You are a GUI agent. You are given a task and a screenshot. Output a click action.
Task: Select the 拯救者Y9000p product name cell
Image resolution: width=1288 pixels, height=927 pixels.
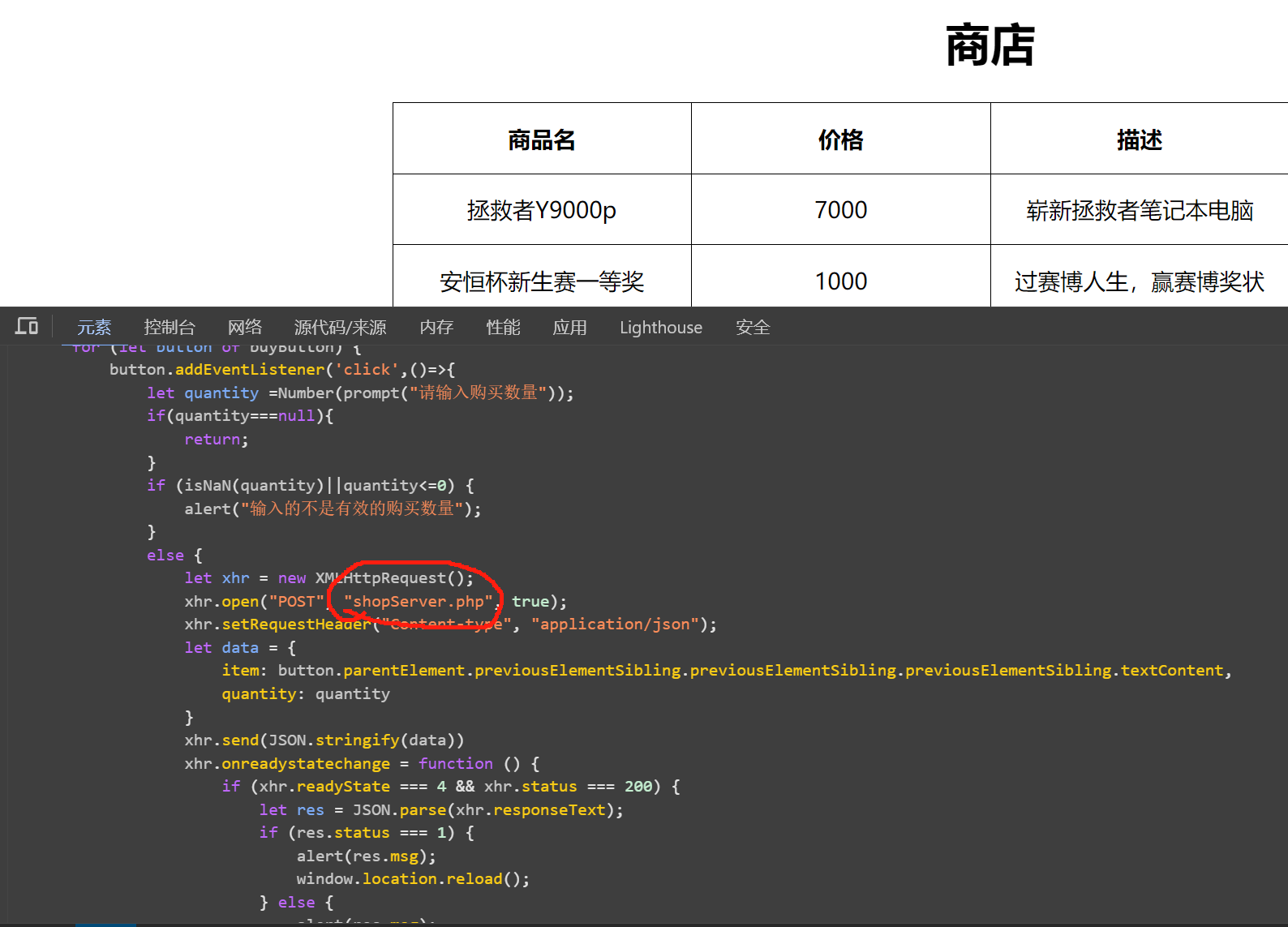(x=542, y=210)
